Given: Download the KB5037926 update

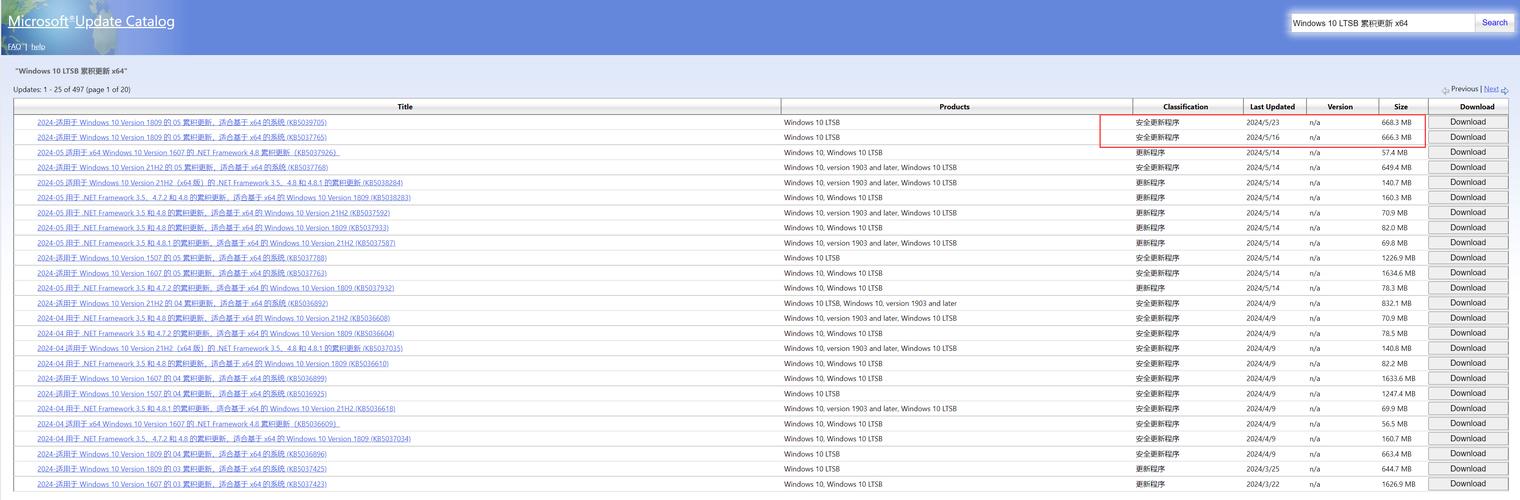Looking at the screenshot, I should tap(1468, 152).
